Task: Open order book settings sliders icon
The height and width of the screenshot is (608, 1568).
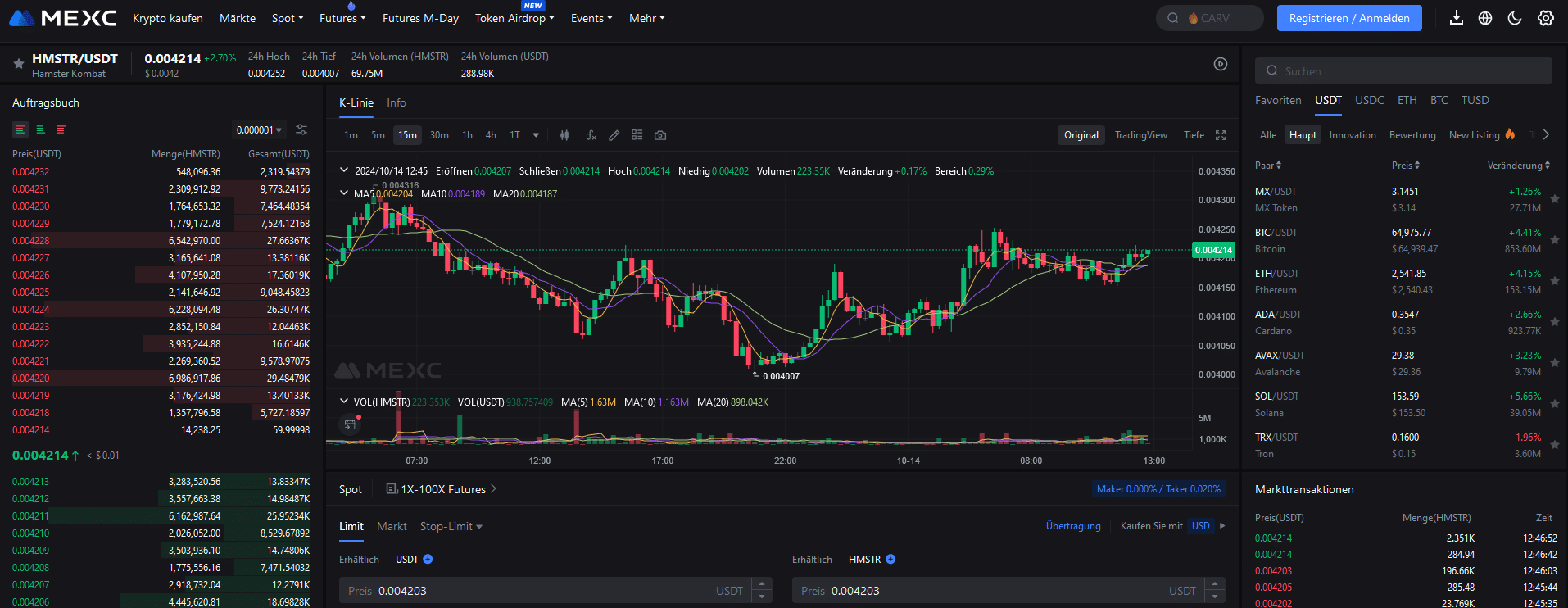Action: tap(301, 129)
